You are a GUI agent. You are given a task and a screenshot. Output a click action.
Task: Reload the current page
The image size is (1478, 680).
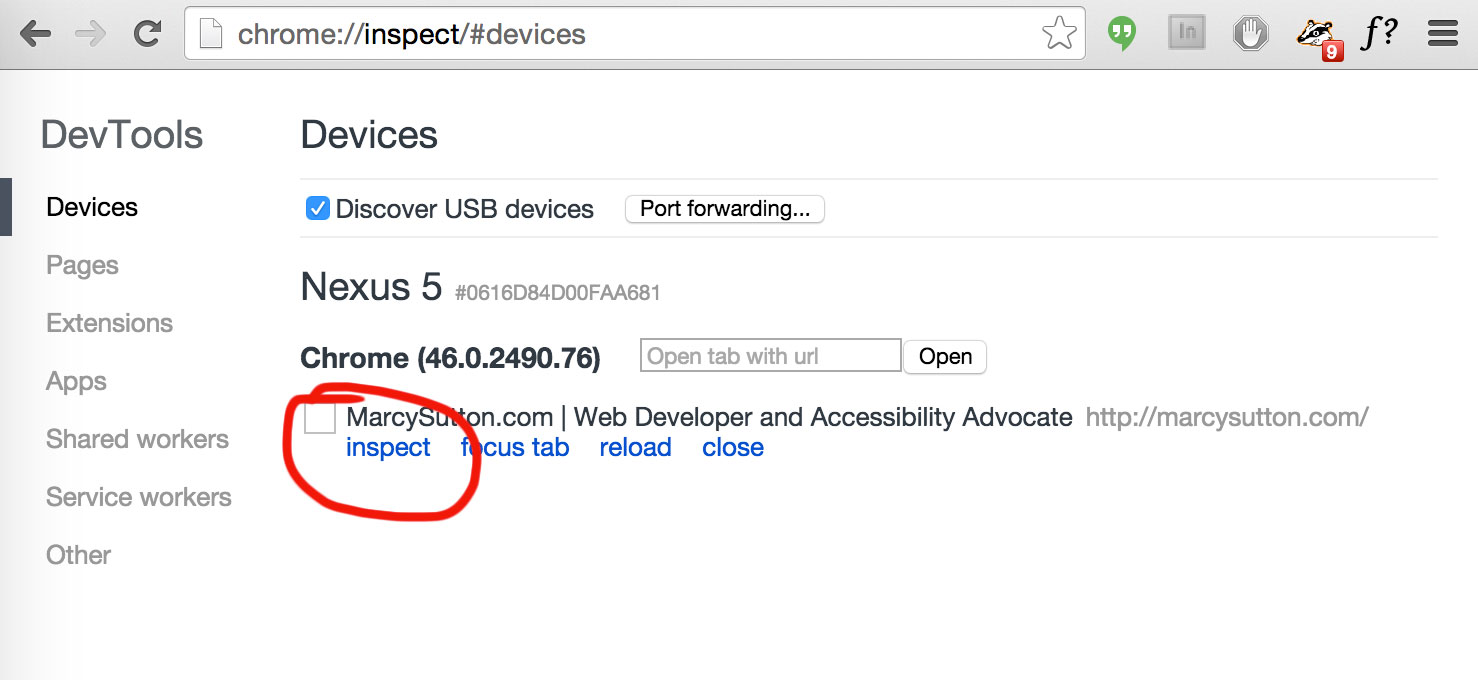146,32
